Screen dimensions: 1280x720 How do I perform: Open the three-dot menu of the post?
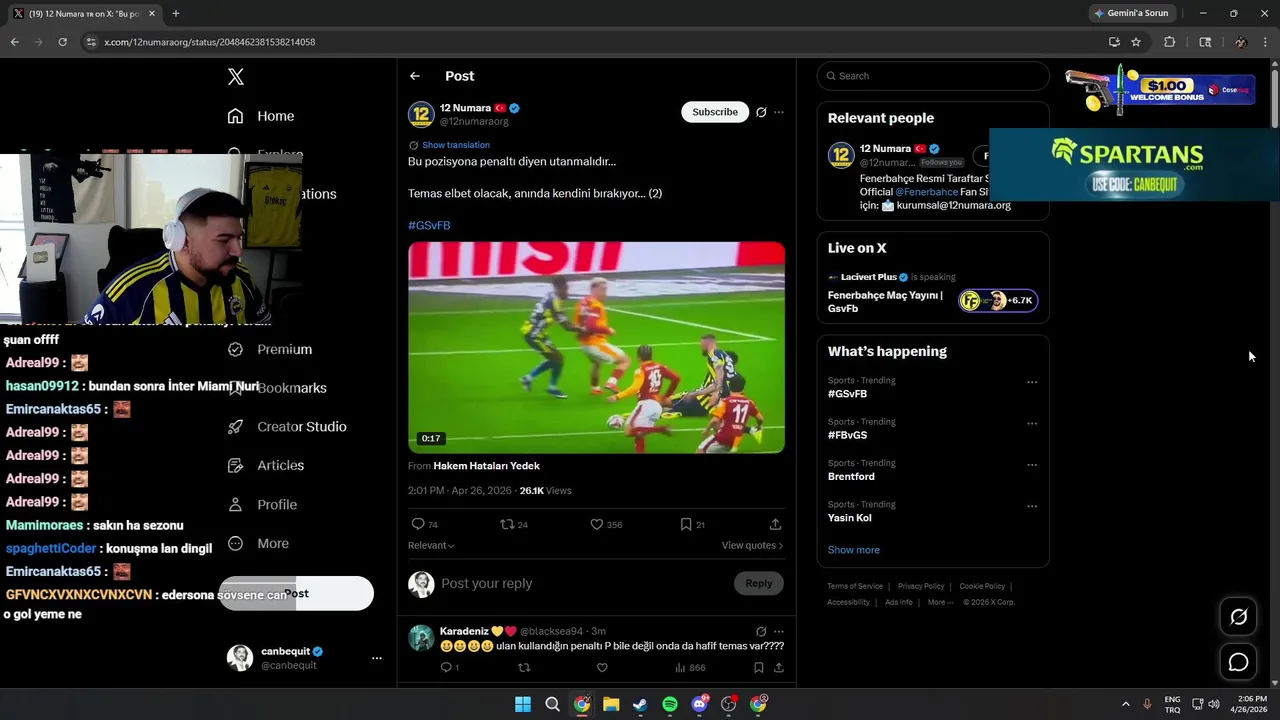click(x=779, y=112)
